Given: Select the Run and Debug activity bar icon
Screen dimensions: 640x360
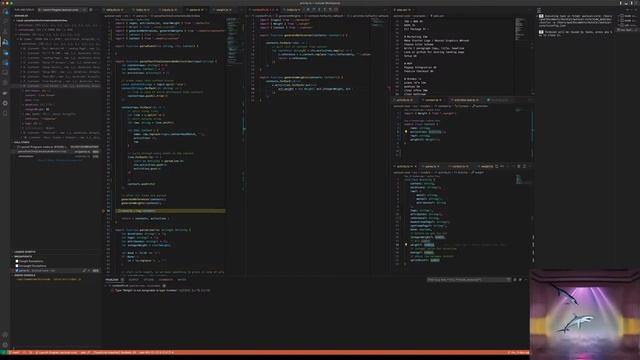Looking at the screenshot, I should tap(6, 42).
